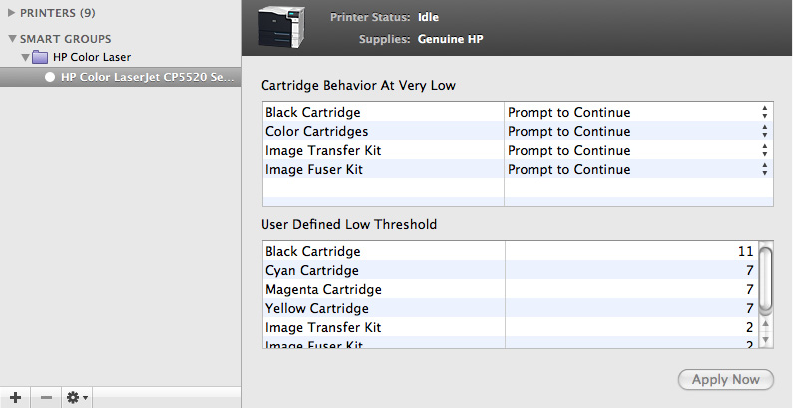Expand the Printers (9) section
The height and width of the screenshot is (408, 793).
click(11, 14)
